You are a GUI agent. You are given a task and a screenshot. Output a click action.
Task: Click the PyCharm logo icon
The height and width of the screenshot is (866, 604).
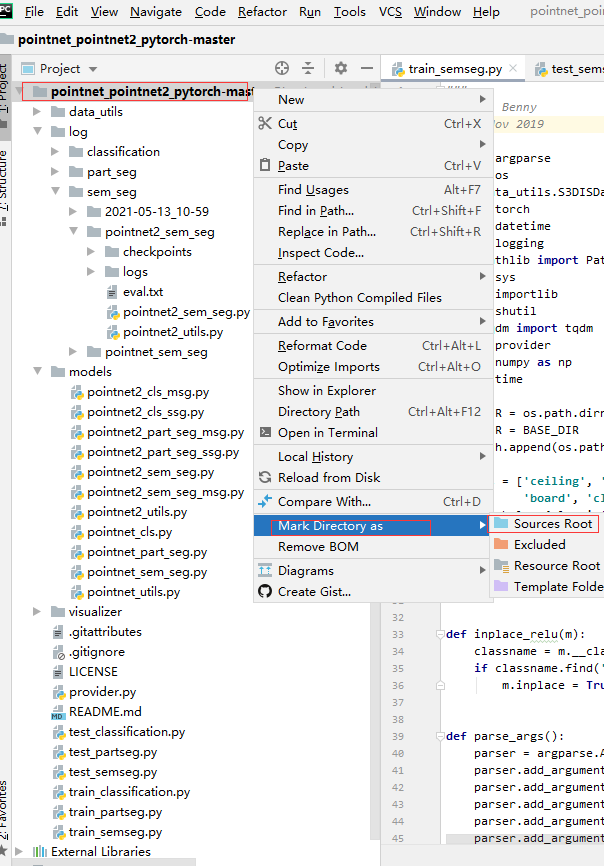click(x=6, y=9)
